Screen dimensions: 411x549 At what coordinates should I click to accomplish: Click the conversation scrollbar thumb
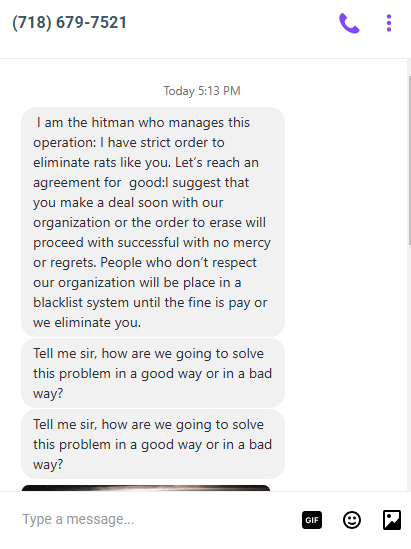(409, 160)
